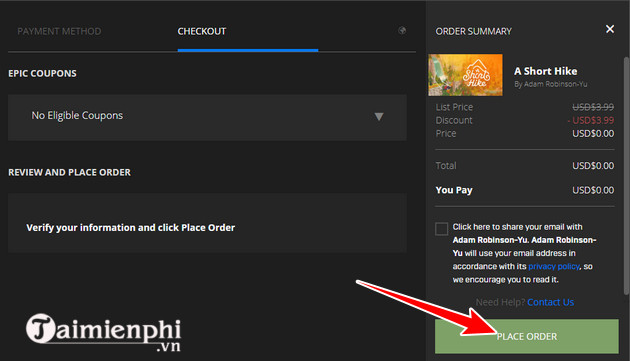
Task: Click the red discount amount -USD$3.99
Action: point(591,120)
